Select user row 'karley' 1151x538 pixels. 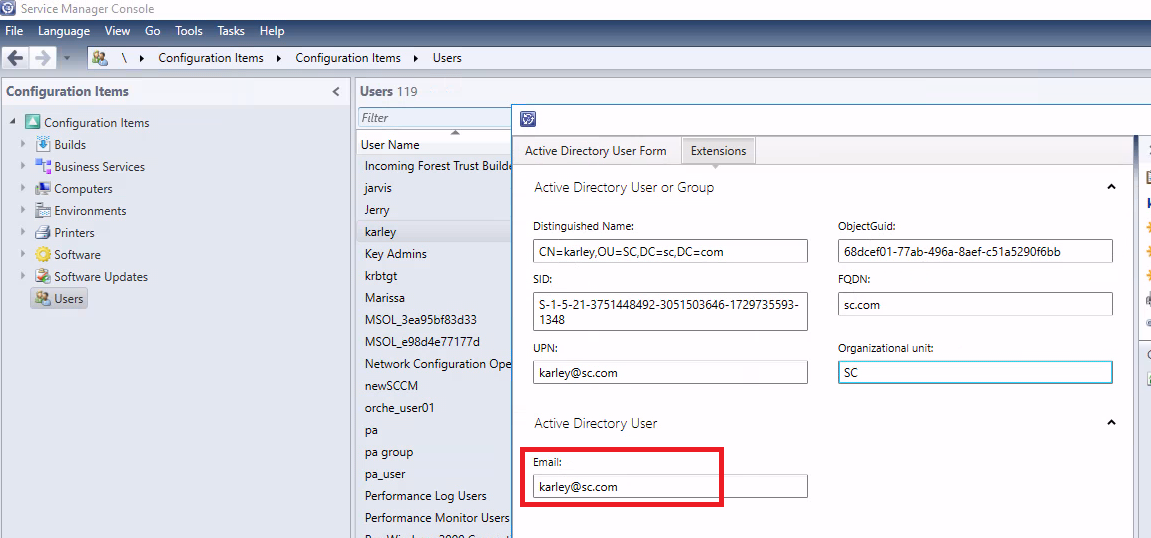(x=434, y=232)
